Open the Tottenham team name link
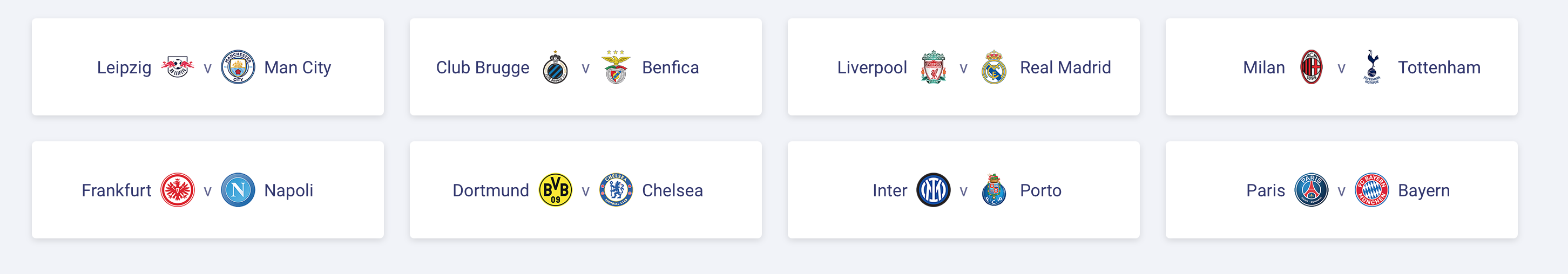 point(1439,67)
